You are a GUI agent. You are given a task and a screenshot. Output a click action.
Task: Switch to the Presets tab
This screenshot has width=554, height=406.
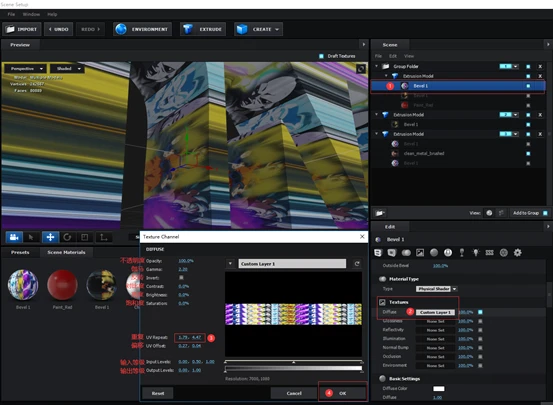coord(20,252)
